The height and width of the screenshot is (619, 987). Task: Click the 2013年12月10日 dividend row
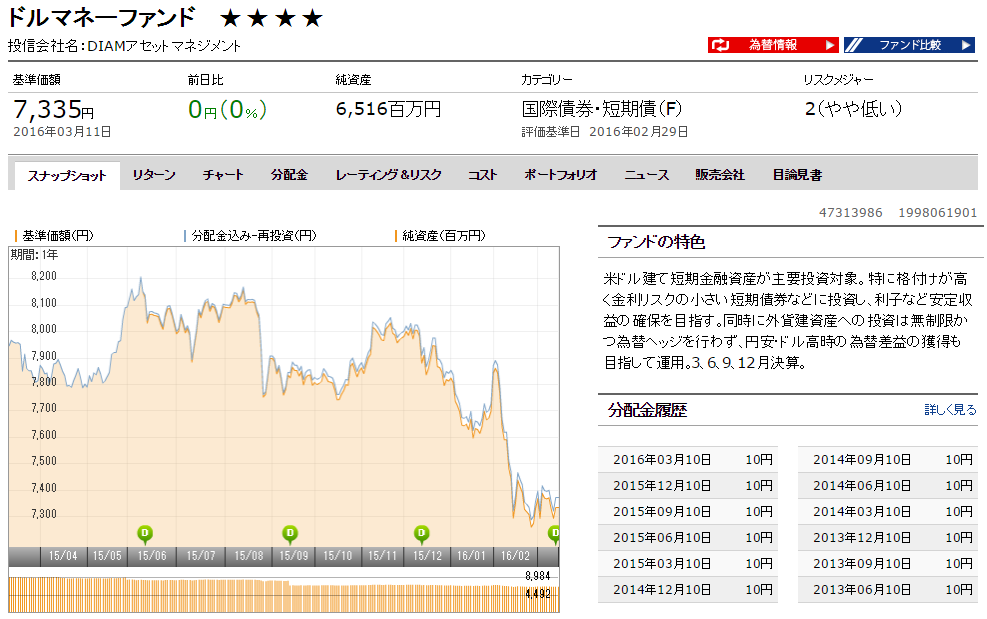(888, 538)
